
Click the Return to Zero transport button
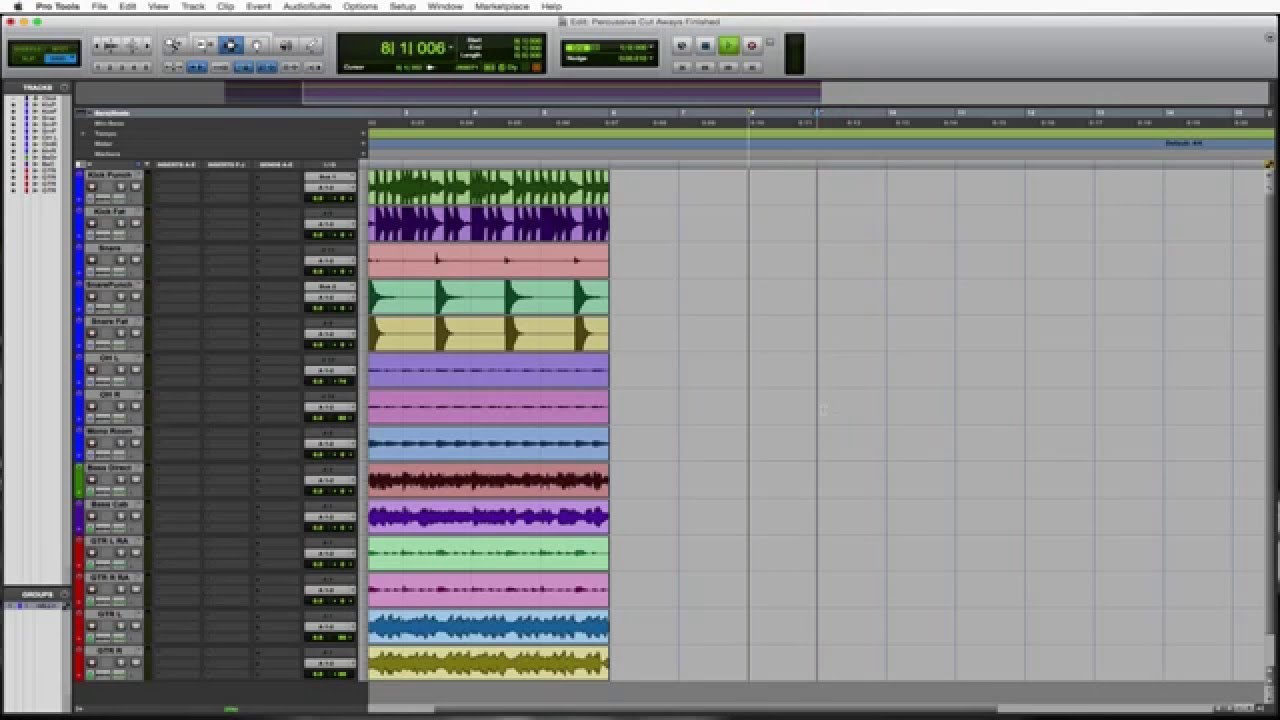tap(682, 67)
